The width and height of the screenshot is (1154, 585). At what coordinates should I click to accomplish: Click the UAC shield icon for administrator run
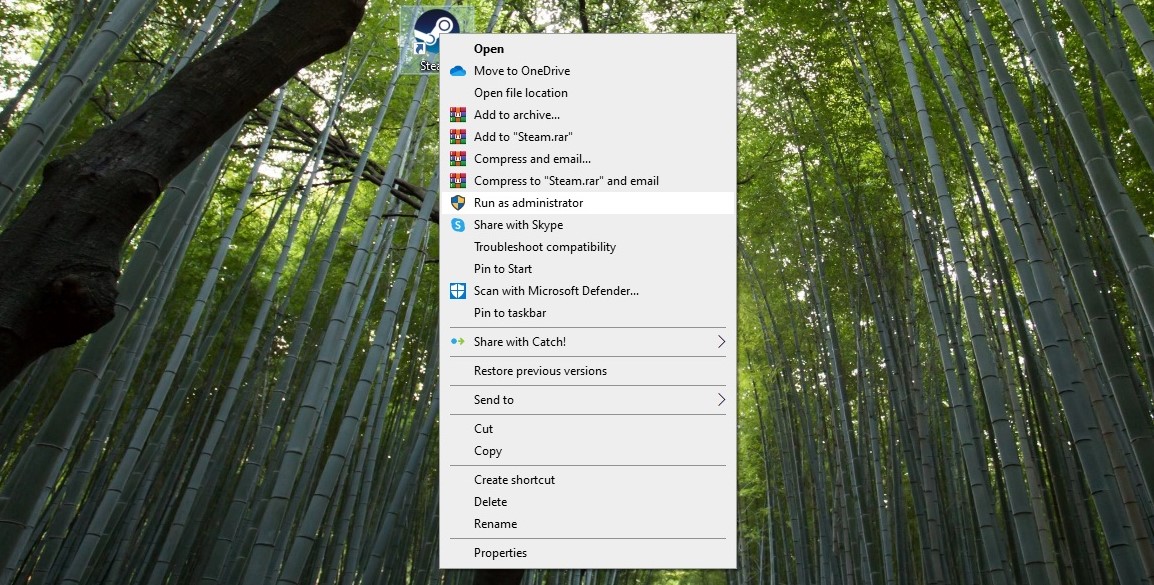click(459, 202)
